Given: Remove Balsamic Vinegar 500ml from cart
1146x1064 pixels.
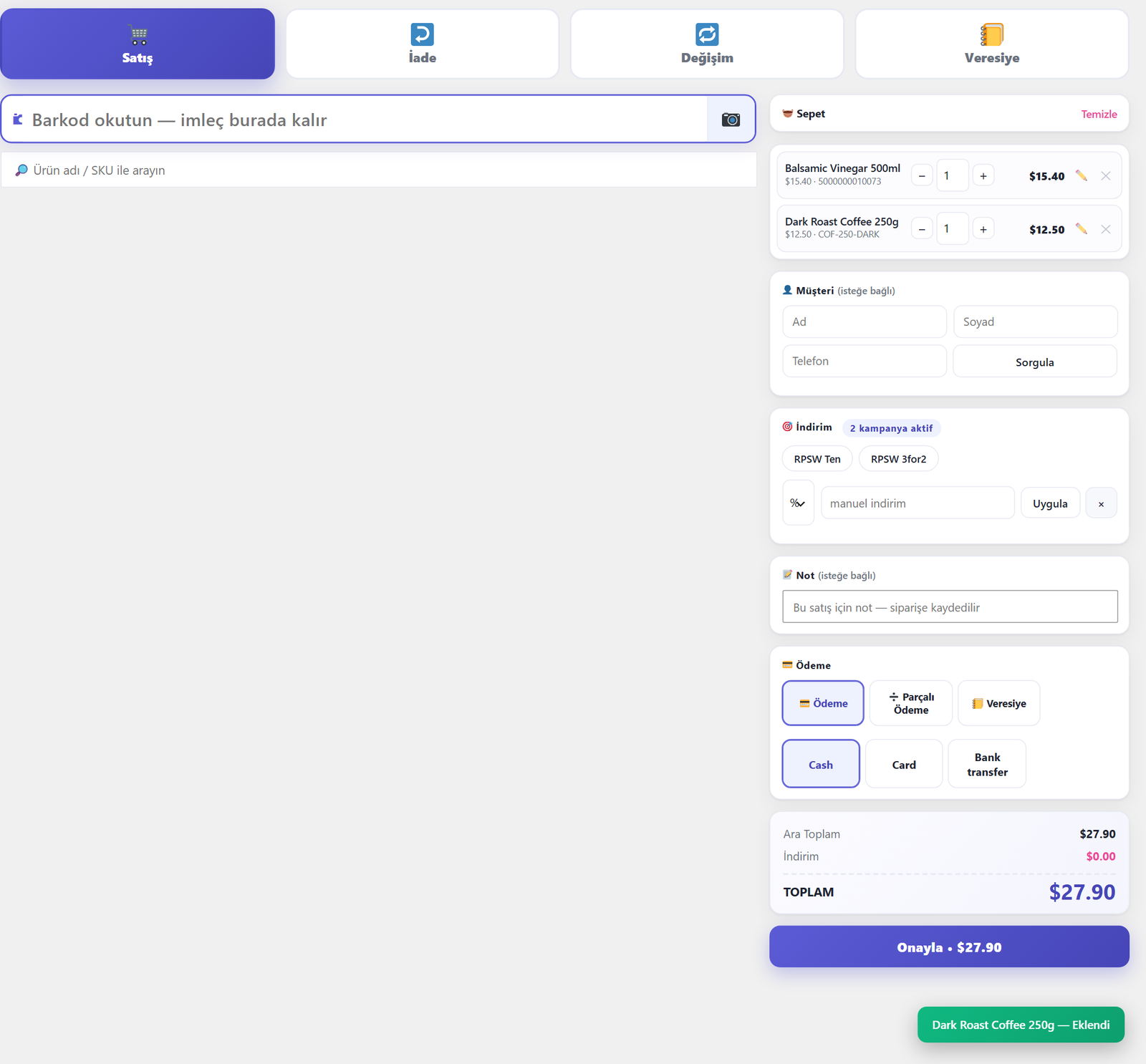Looking at the screenshot, I should pyautogui.click(x=1106, y=175).
